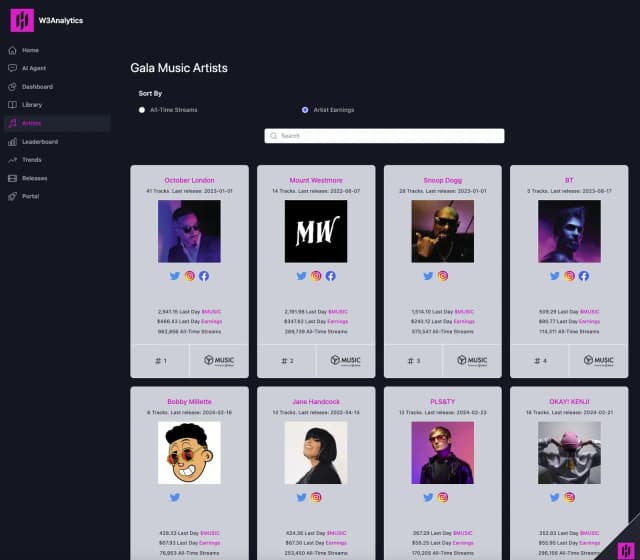Open PLS&TY's Twitter icon

428,497
